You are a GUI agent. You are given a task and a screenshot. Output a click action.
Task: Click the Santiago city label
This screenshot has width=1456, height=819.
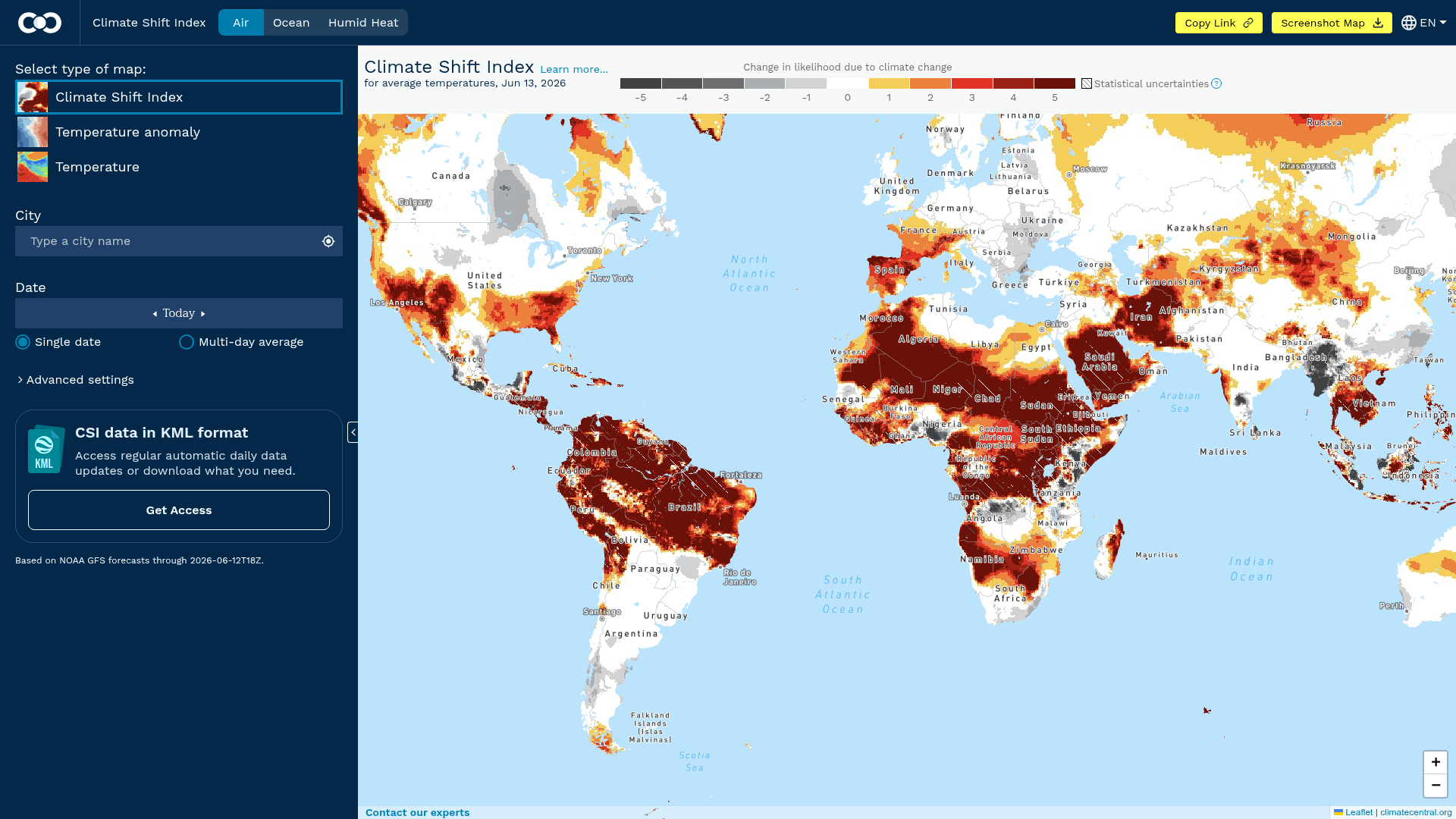click(x=602, y=612)
